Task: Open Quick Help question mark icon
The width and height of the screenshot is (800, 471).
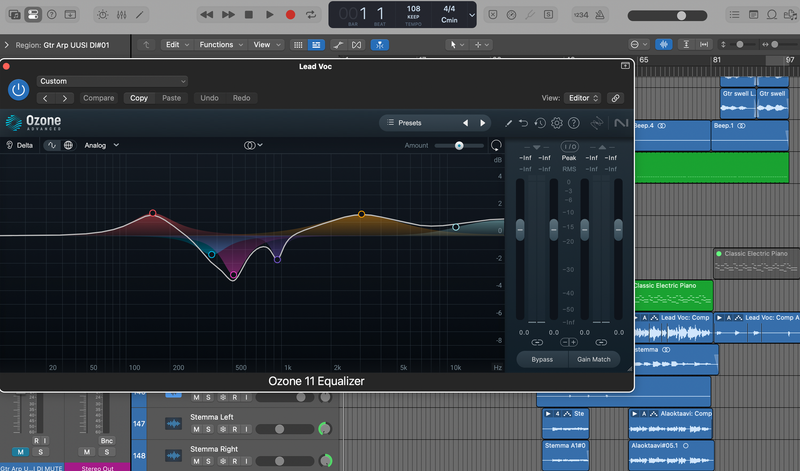Action: pos(52,15)
